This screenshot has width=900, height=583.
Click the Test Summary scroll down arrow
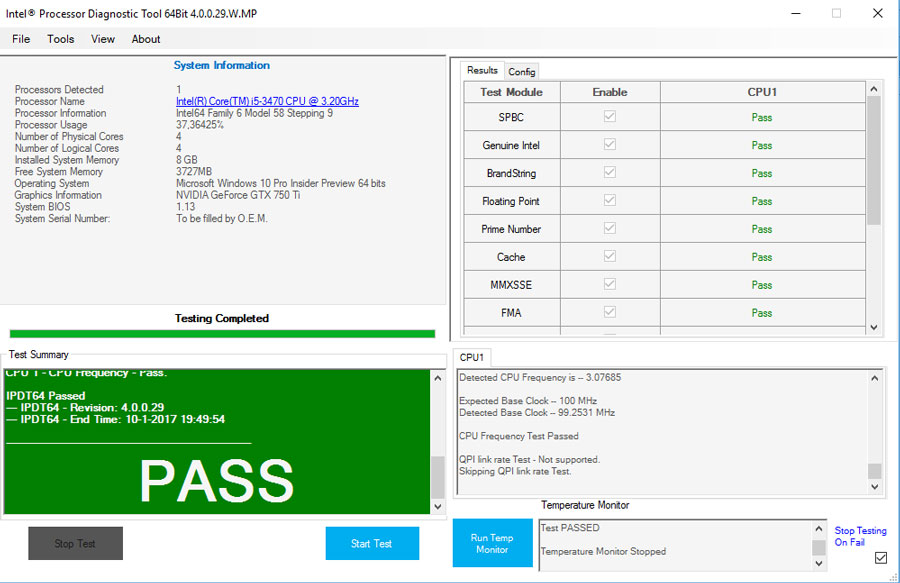(437, 506)
